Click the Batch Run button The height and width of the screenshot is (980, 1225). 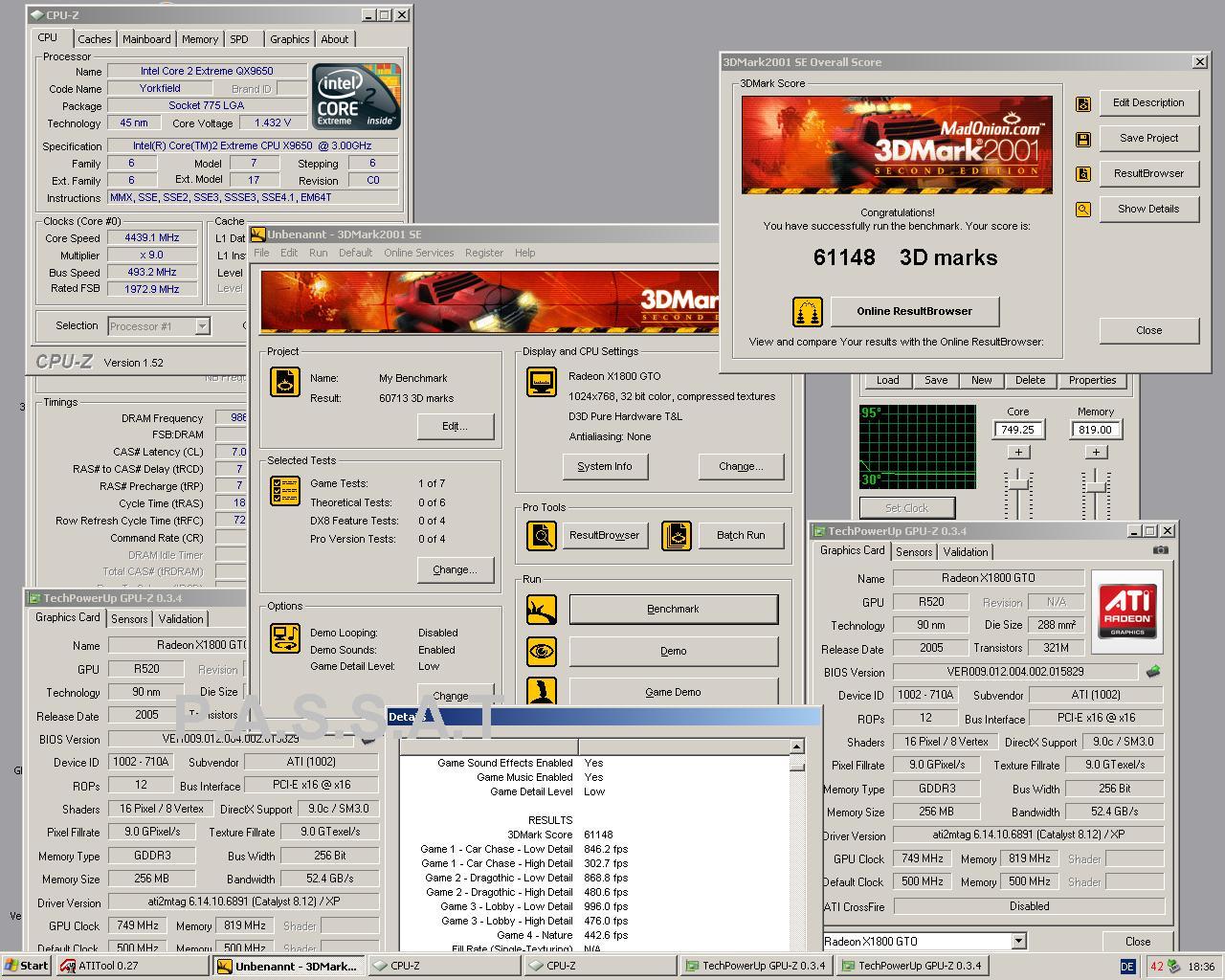tap(741, 535)
